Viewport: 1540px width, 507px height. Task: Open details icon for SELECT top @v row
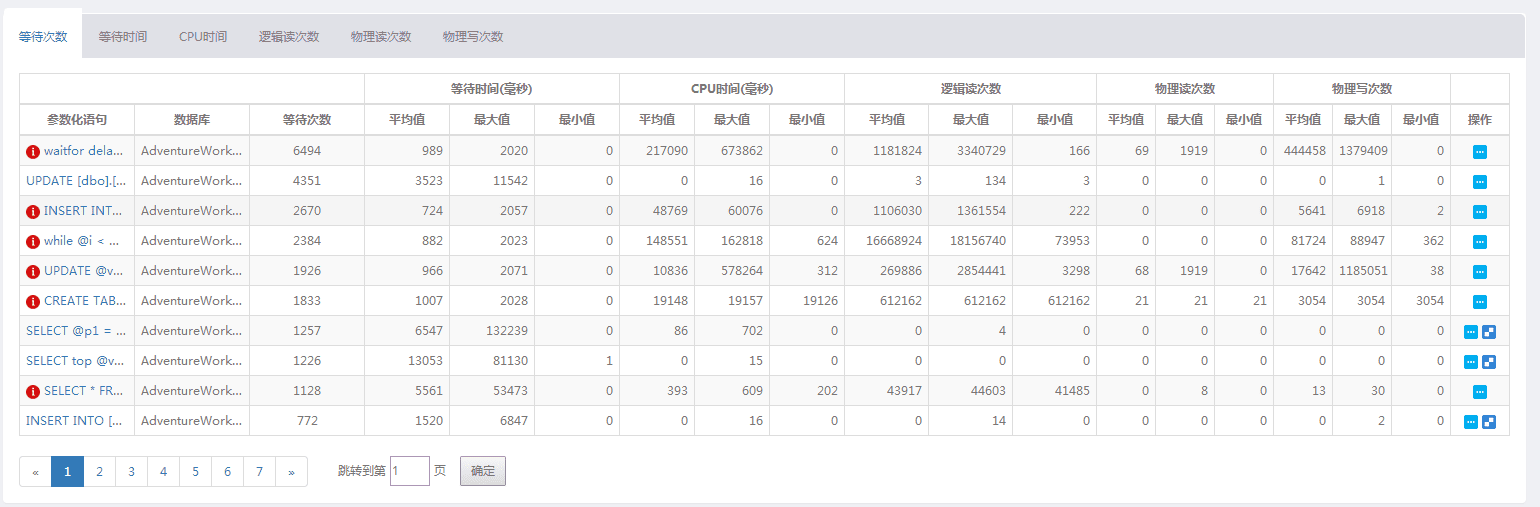coord(1471,362)
